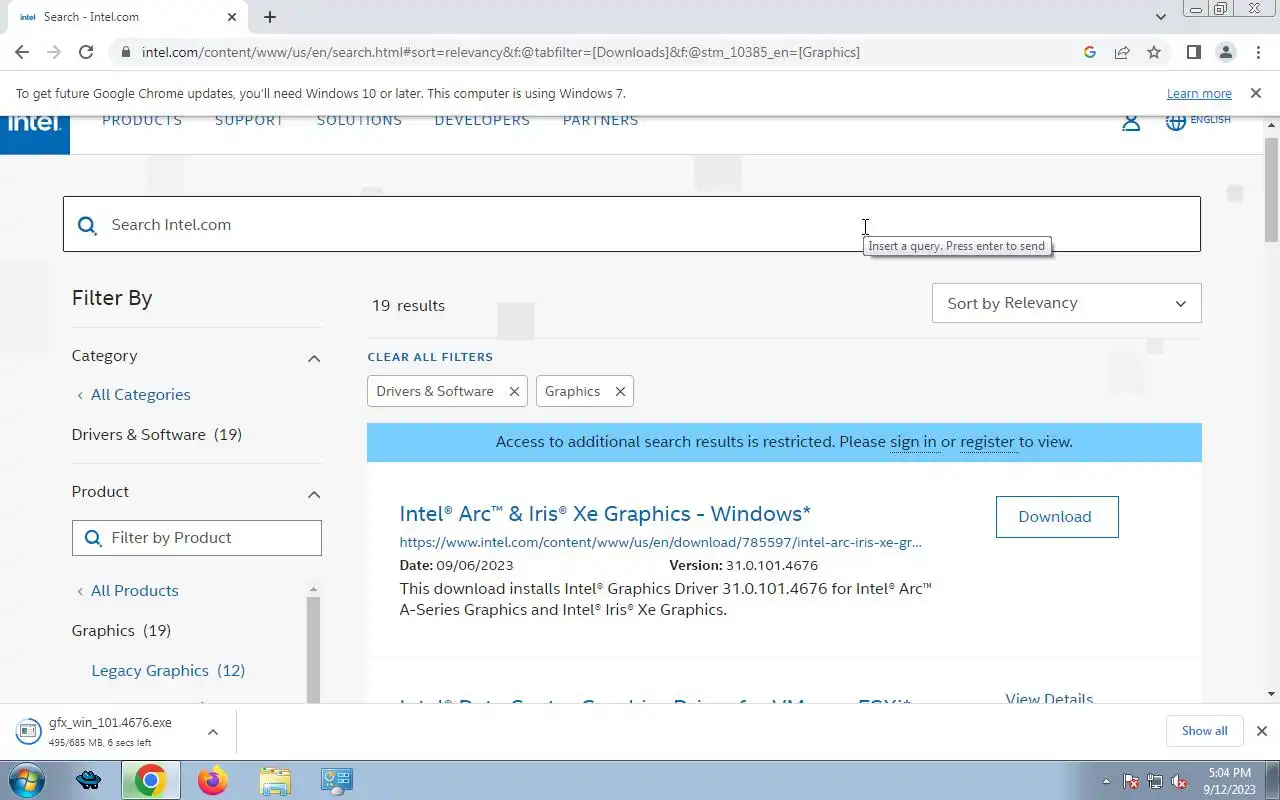Click the product list scrollbar

313,650
